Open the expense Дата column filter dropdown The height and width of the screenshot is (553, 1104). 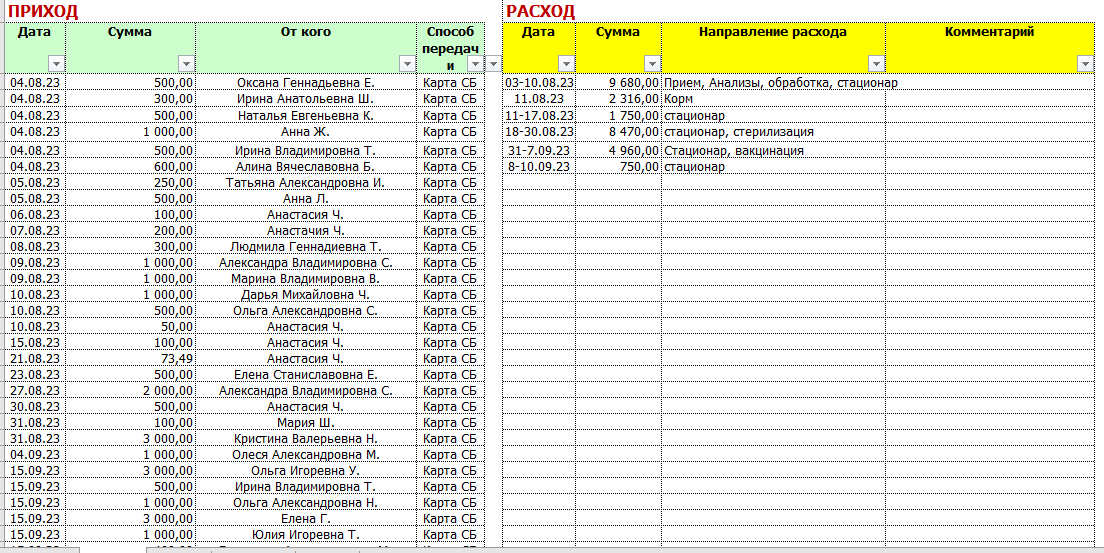pyautogui.click(x=567, y=63)
